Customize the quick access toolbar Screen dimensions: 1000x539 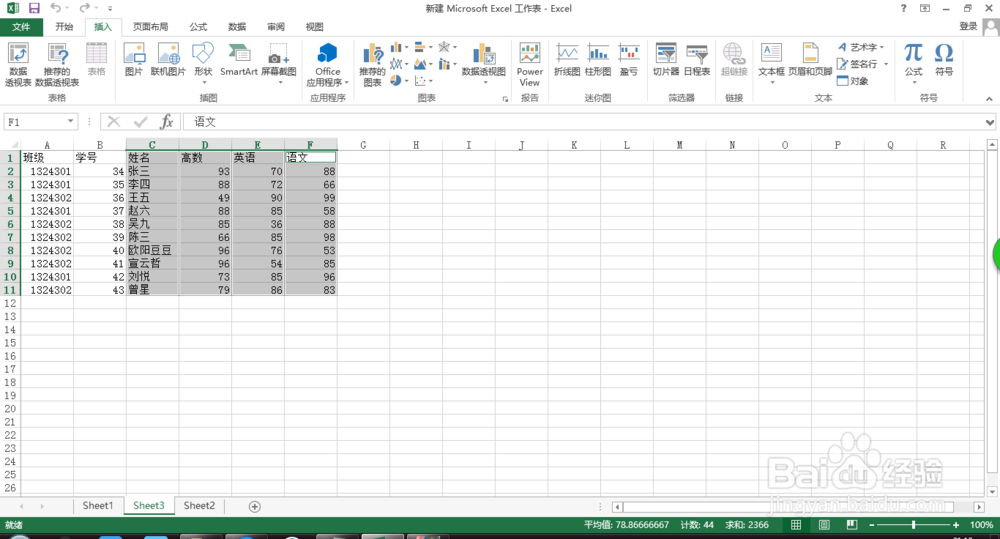tap(110, 8)
